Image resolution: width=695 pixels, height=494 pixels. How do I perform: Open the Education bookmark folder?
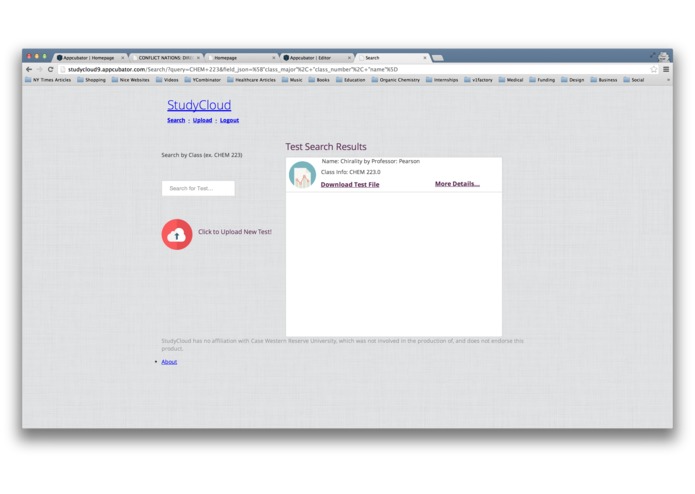point(351,80)
